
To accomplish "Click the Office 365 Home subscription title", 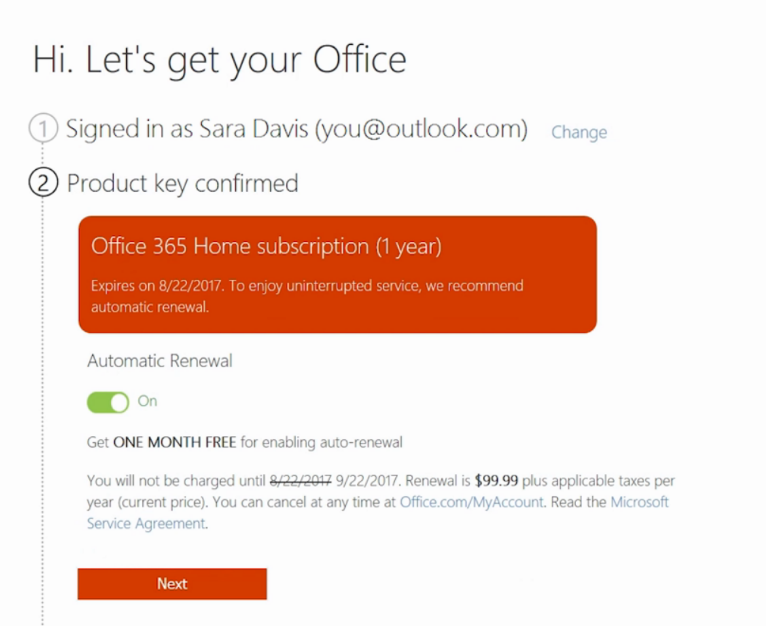I will click(266, 246).
